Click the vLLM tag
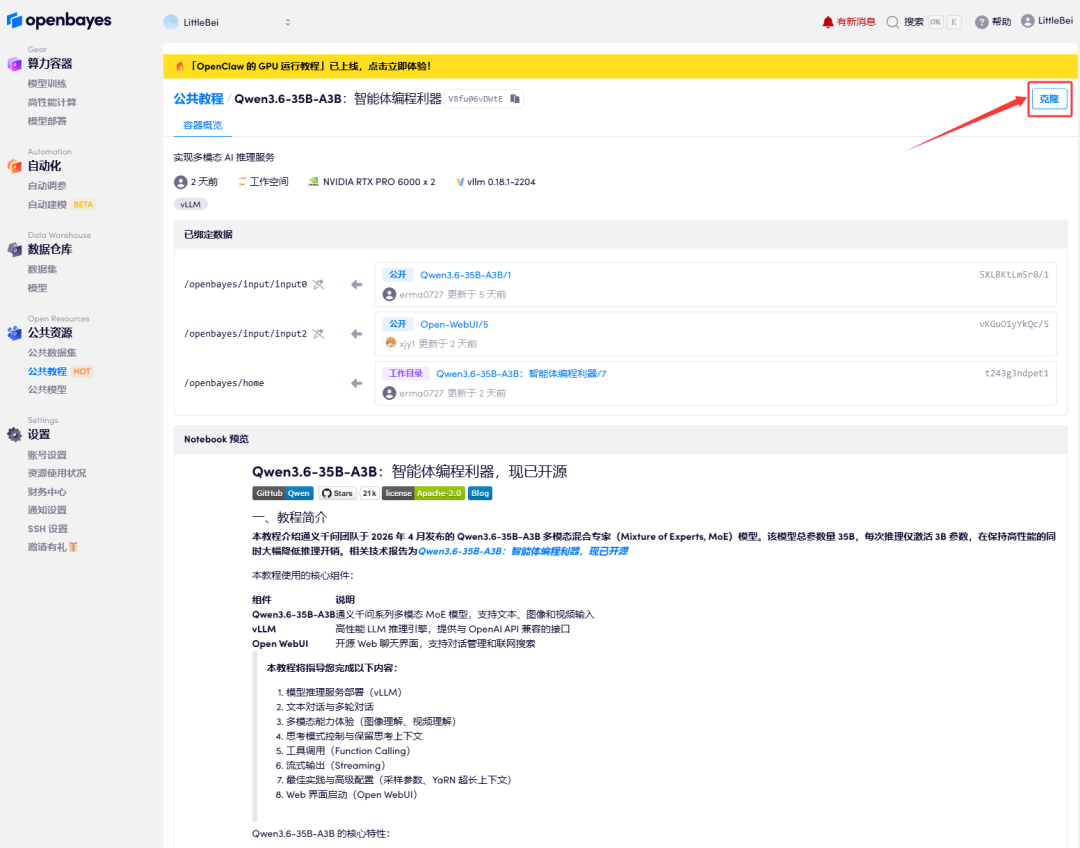1080x848 pixels. 190,204
